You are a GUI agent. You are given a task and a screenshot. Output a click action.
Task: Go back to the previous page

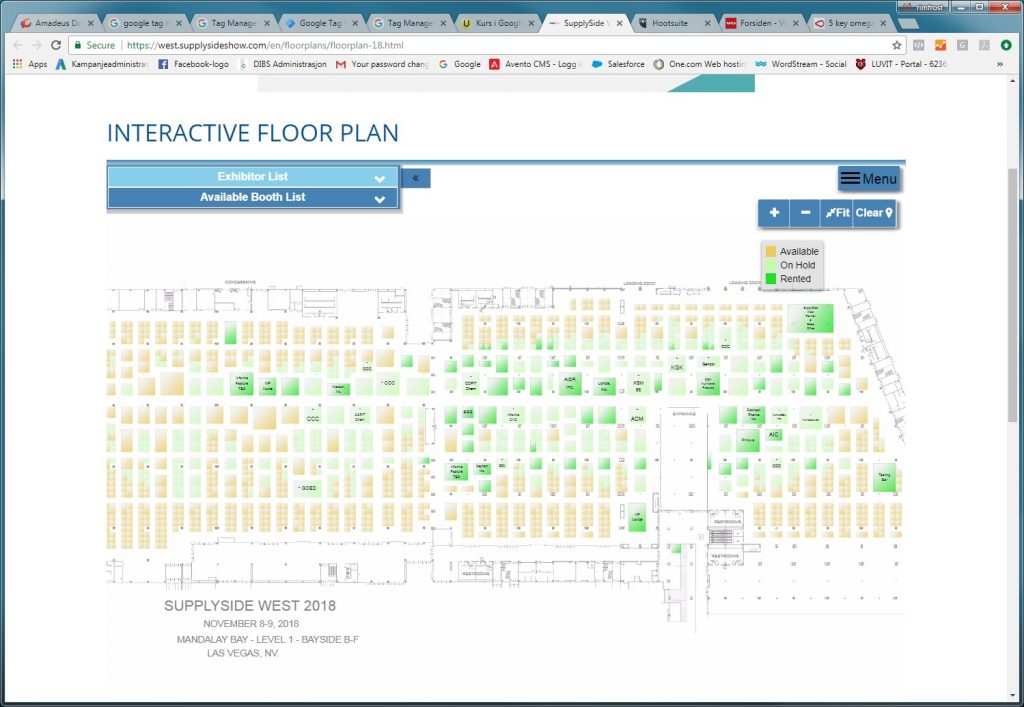pos(18,45)
